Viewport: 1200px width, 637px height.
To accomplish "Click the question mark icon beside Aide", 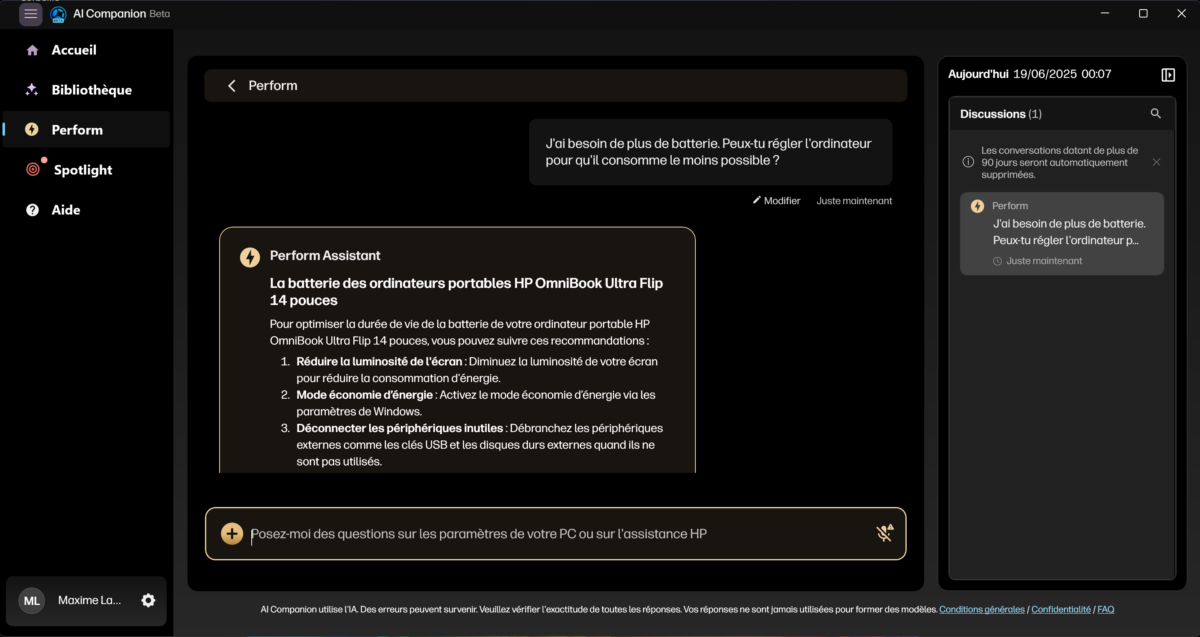I will (x=32, y=210).
